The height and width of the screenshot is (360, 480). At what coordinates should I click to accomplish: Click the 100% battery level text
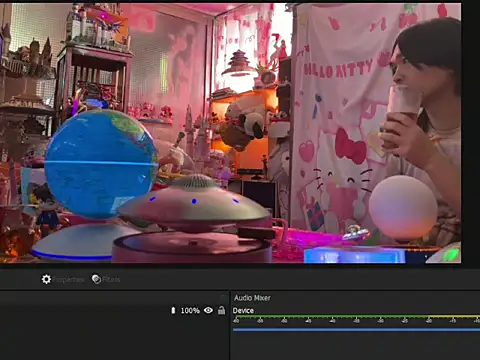coord(190,311)
